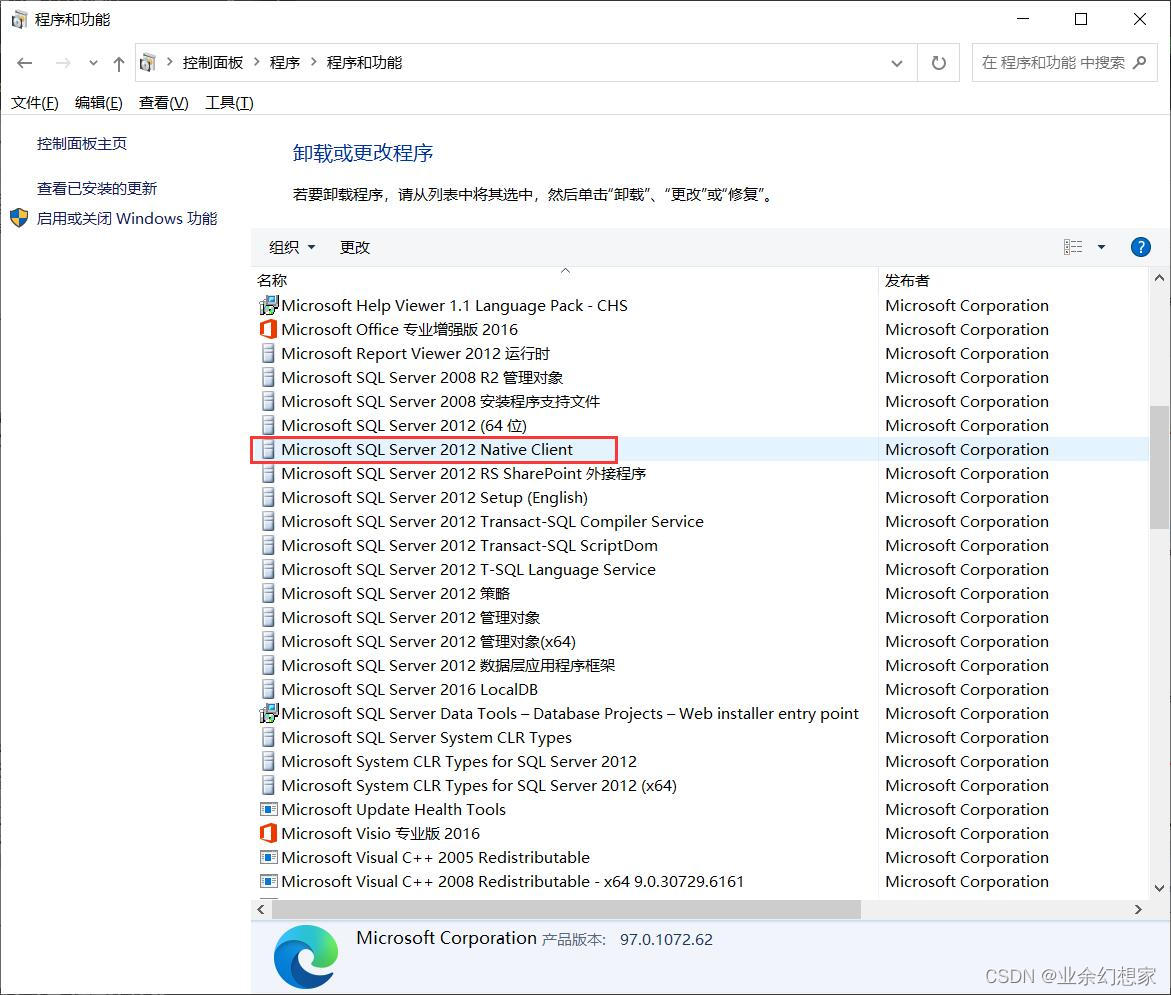Viewport: 1171px width, 995px height.
Task: Click Microsoft Corporation publisher for Office 专业增强版 2016
Action: point(967,329)
